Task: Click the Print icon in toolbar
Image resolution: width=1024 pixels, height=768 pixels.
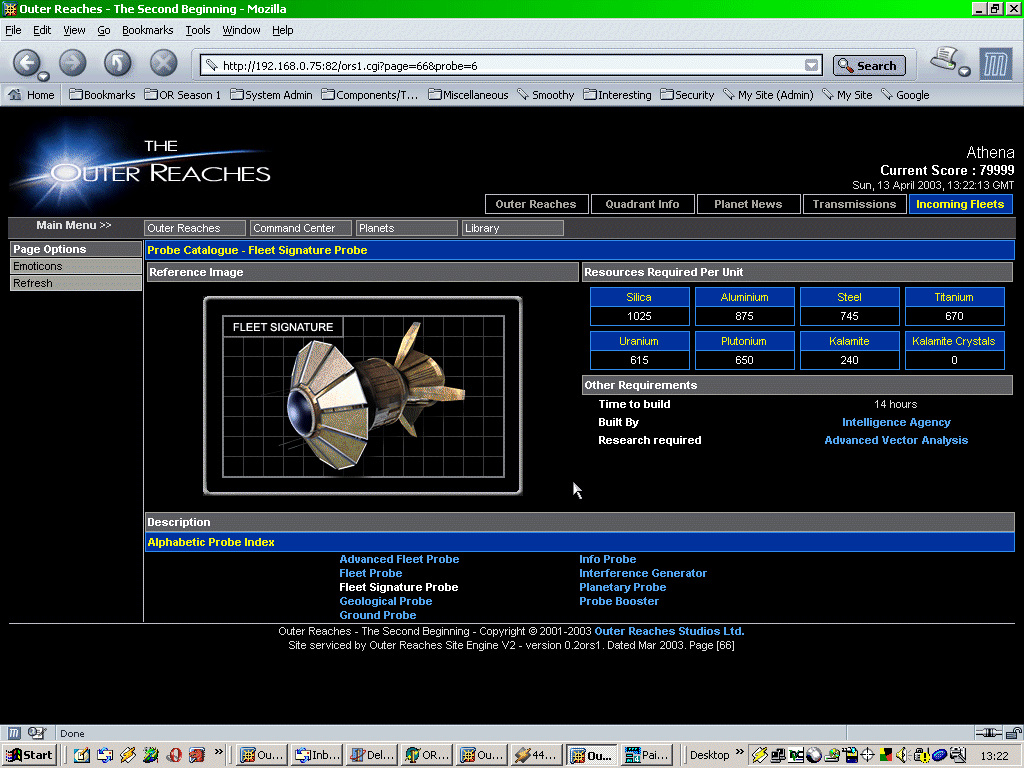Action: coord(943,60)
